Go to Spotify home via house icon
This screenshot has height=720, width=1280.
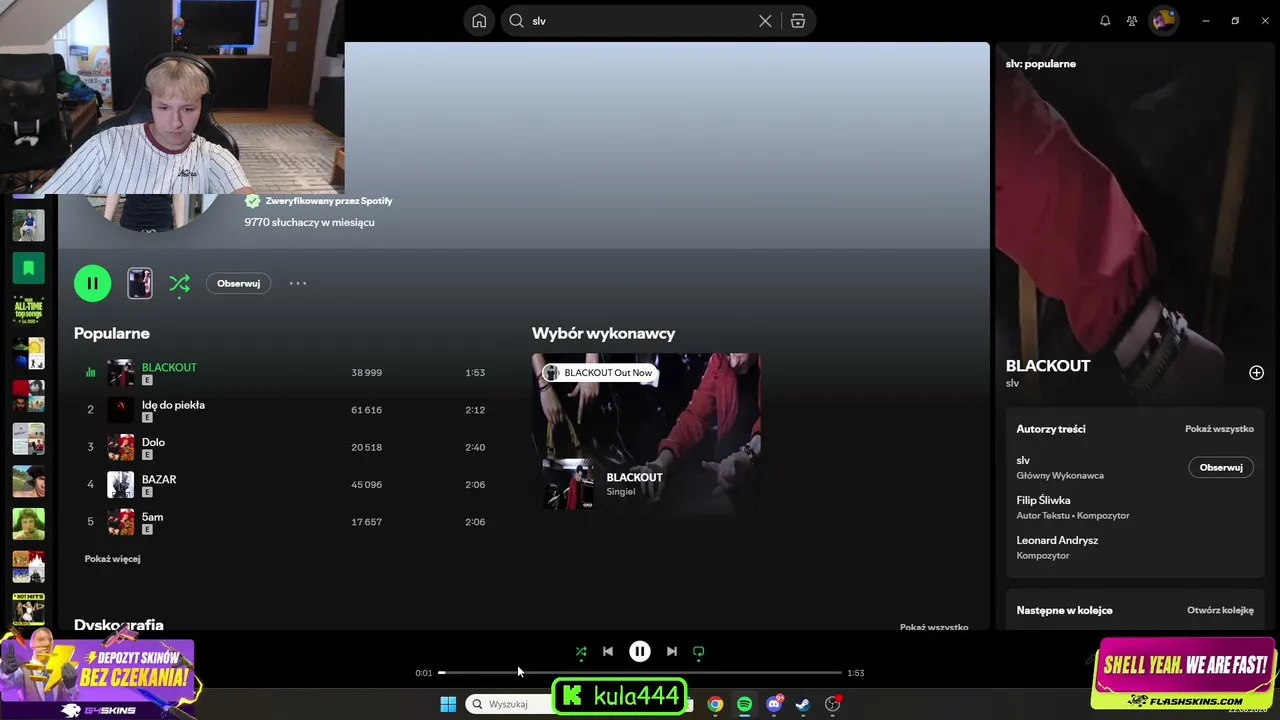tap(480, 21)
